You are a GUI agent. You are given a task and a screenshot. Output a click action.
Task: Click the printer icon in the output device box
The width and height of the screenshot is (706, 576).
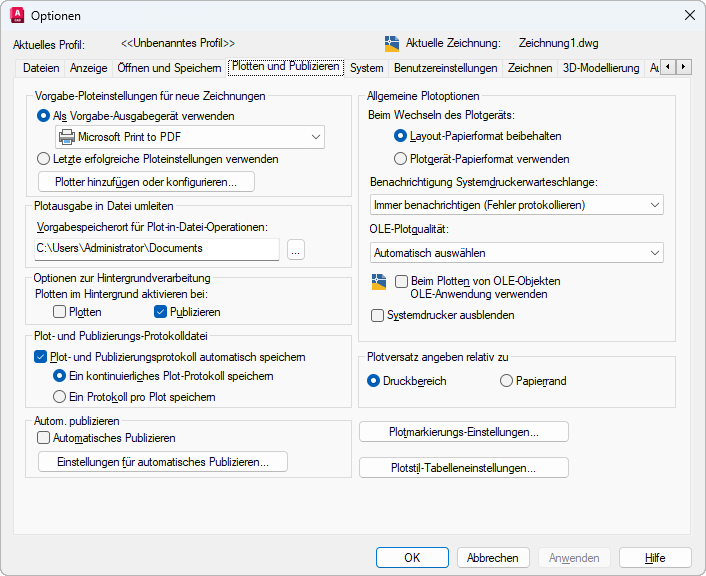pos(66,137)
